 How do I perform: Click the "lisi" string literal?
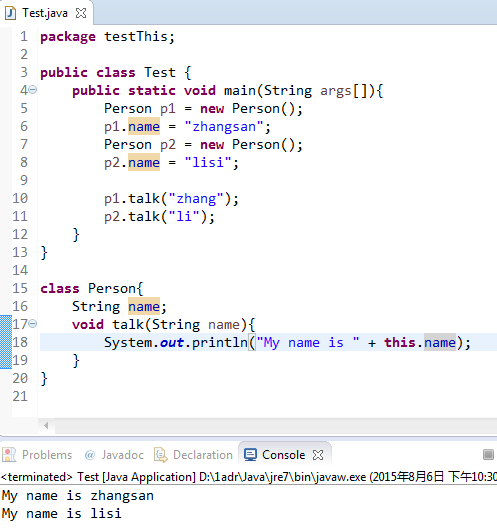208,163
